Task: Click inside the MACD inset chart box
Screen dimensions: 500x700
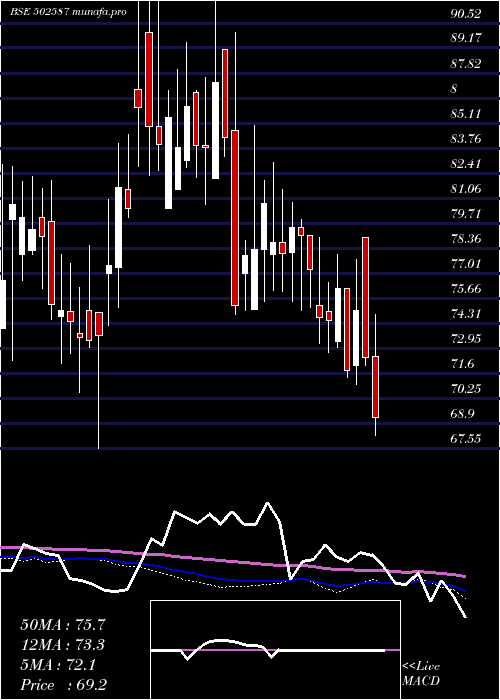Action: tap(275, 650)
